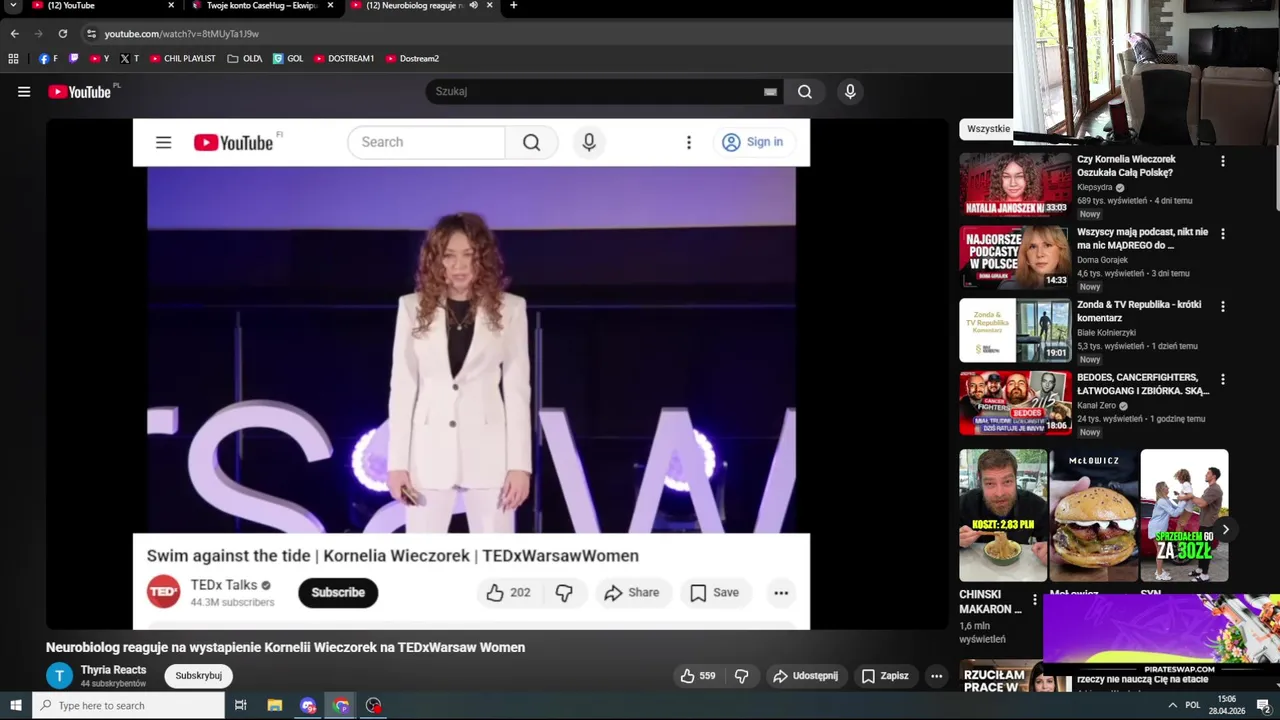Reload the current page
The height and width of the screenshot is (720, 1280).
(62, 34)
